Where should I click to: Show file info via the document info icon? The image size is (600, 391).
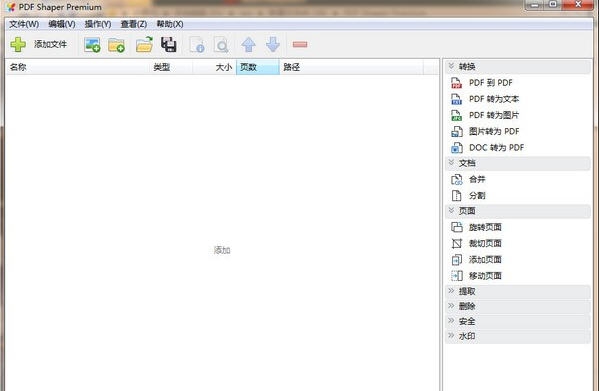pyautogui.click(x=197, y=45)
